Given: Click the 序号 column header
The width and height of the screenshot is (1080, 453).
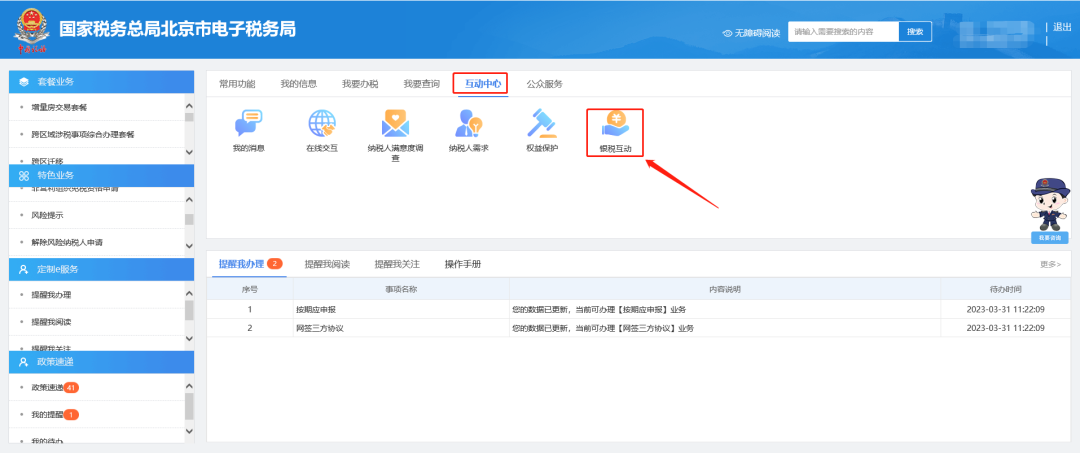Looking at the screenshot, I should click(x=249, y=289).
